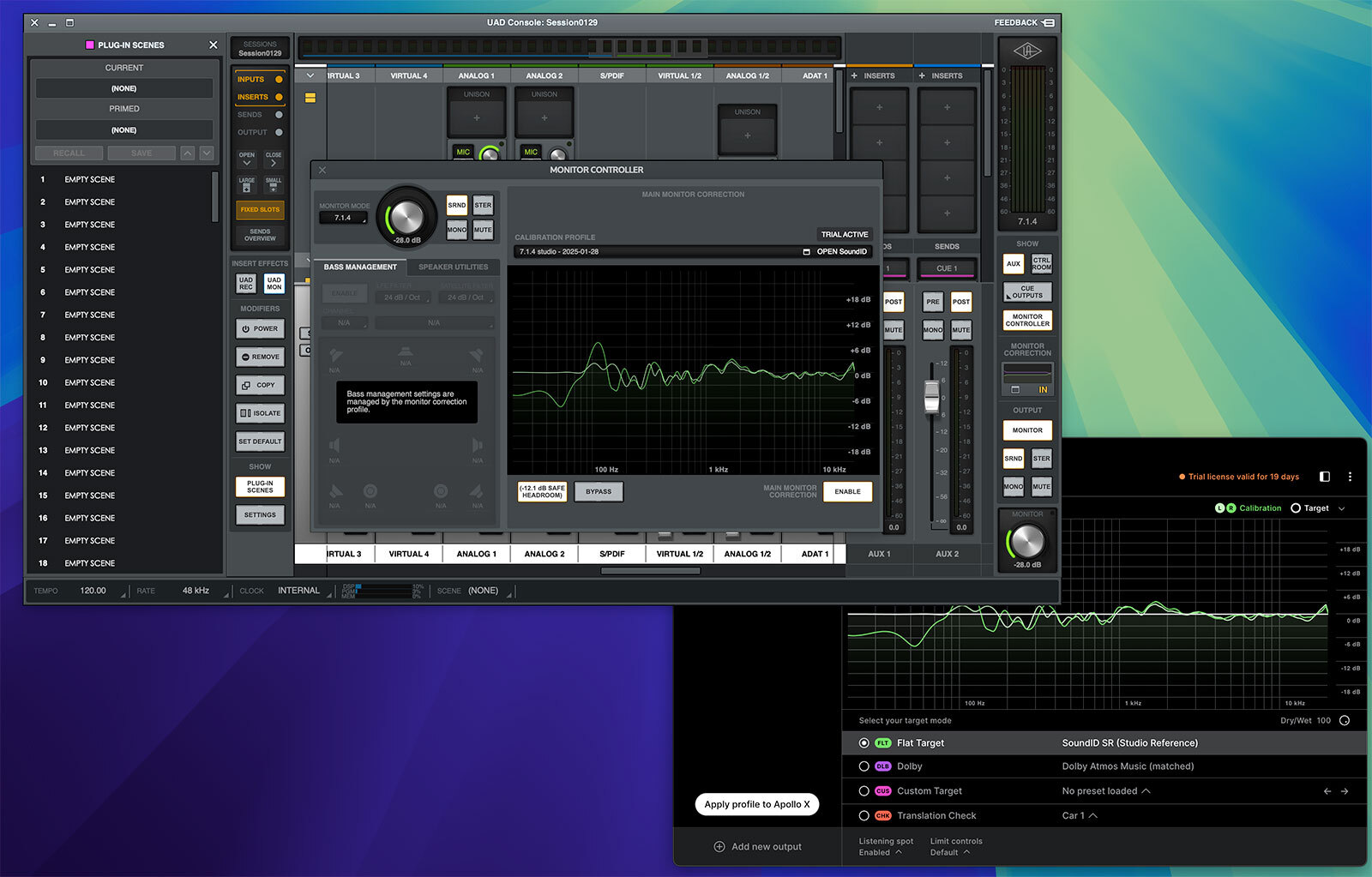1372x877 pixels.
Task: Click the first insert slot plus in AUX 2
Action: (947, 108)
